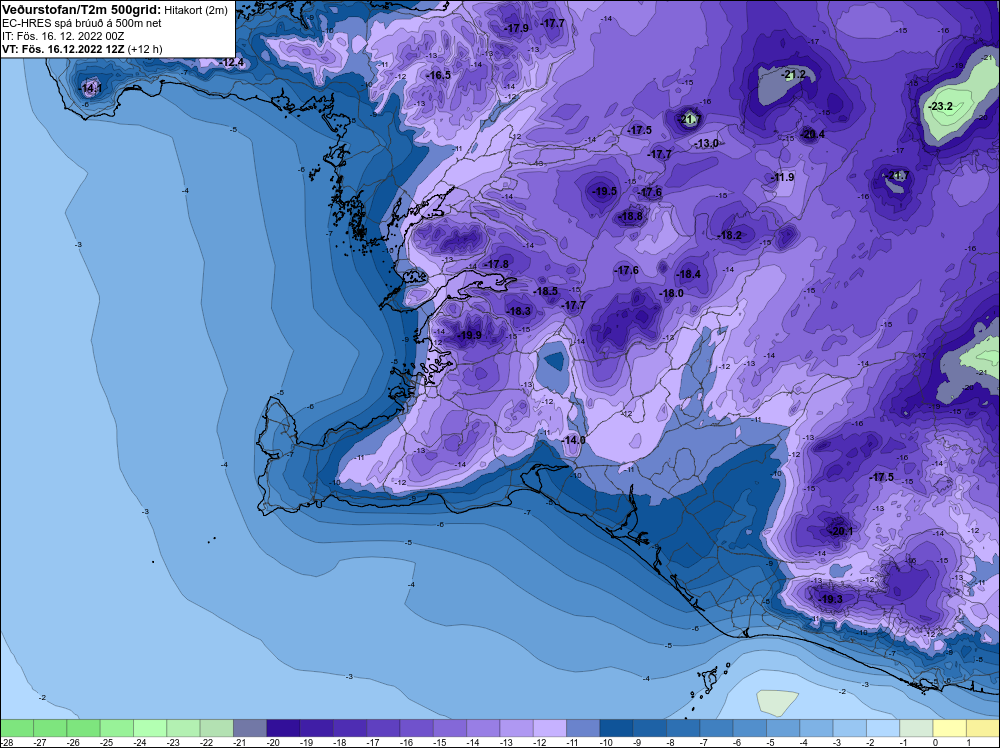Click the -13.0 temperature label

pos(707,143)
